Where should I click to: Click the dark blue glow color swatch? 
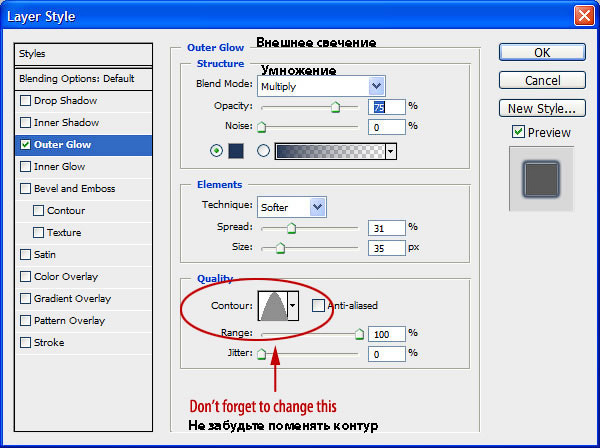pos(236,151)
